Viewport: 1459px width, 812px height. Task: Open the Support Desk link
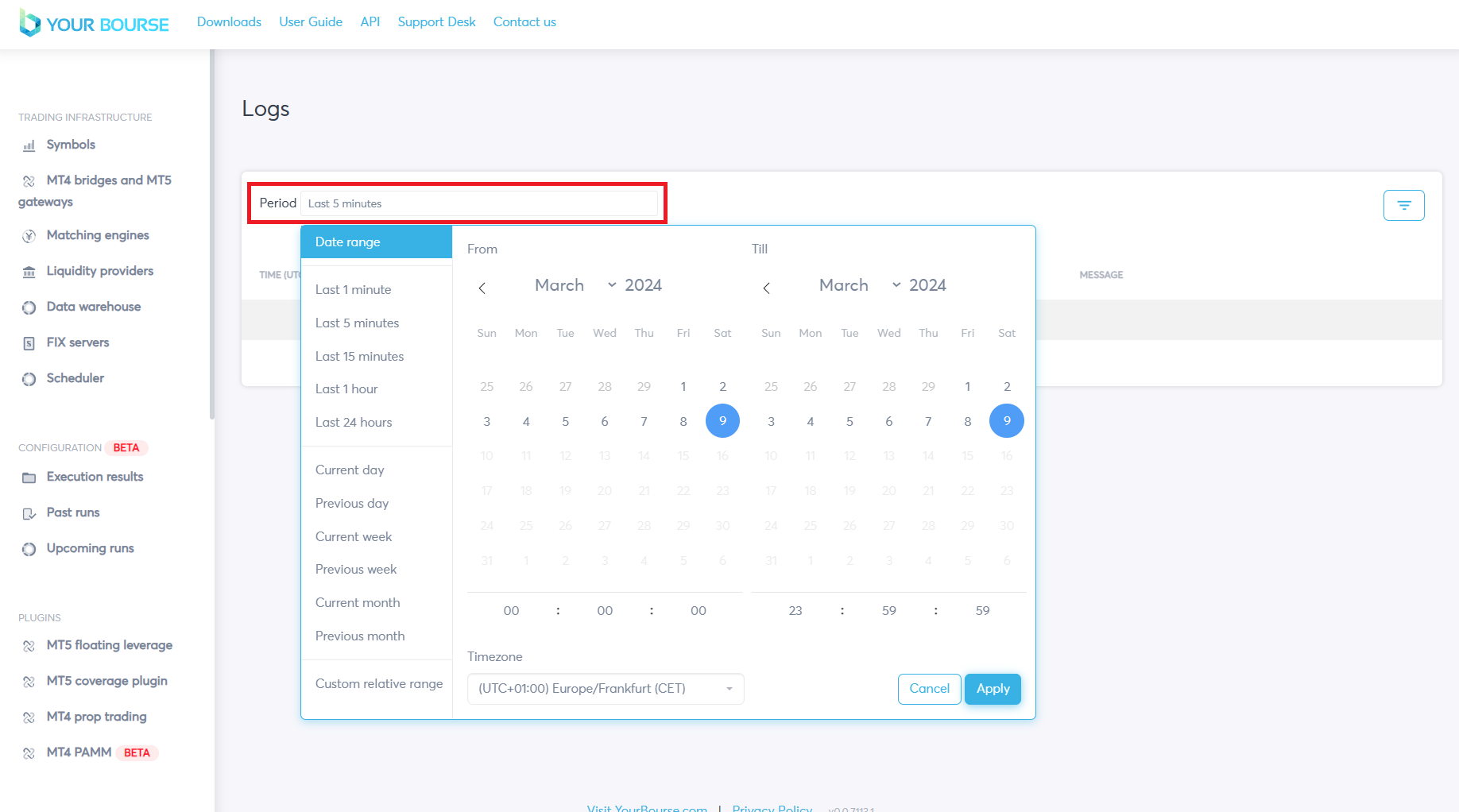click(436, 22)
